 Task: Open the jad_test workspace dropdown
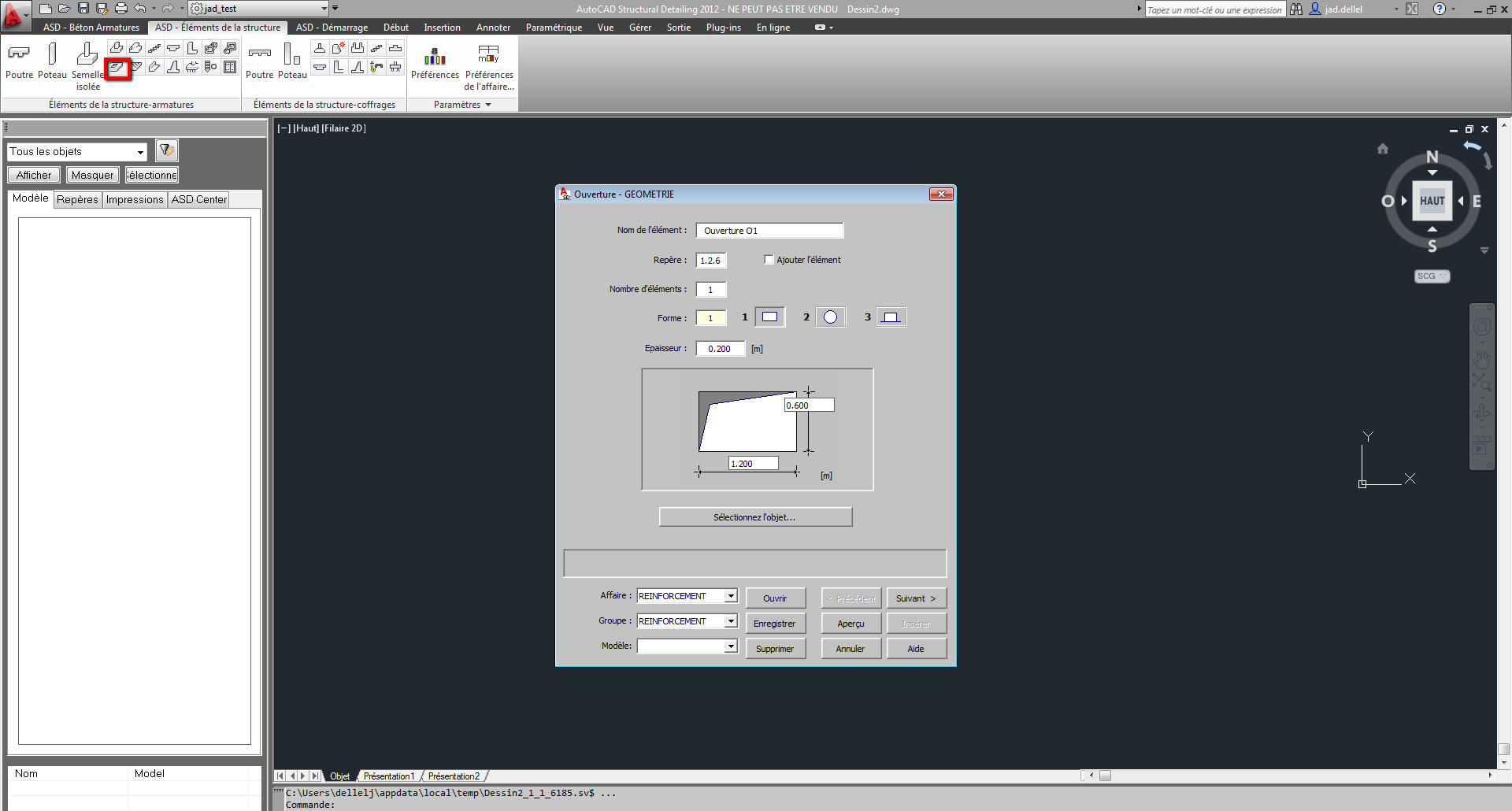324,9
